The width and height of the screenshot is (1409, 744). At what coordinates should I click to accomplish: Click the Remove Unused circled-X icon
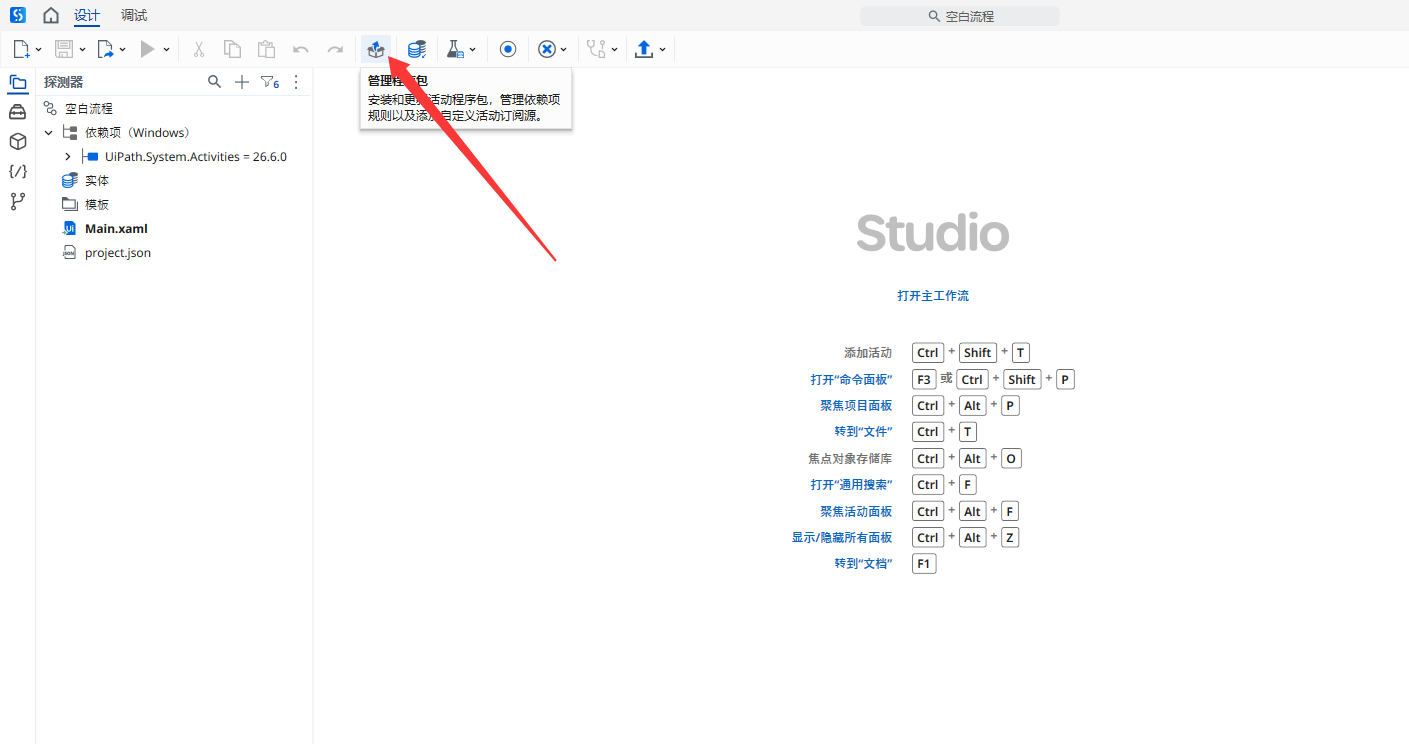coord(546,49)
